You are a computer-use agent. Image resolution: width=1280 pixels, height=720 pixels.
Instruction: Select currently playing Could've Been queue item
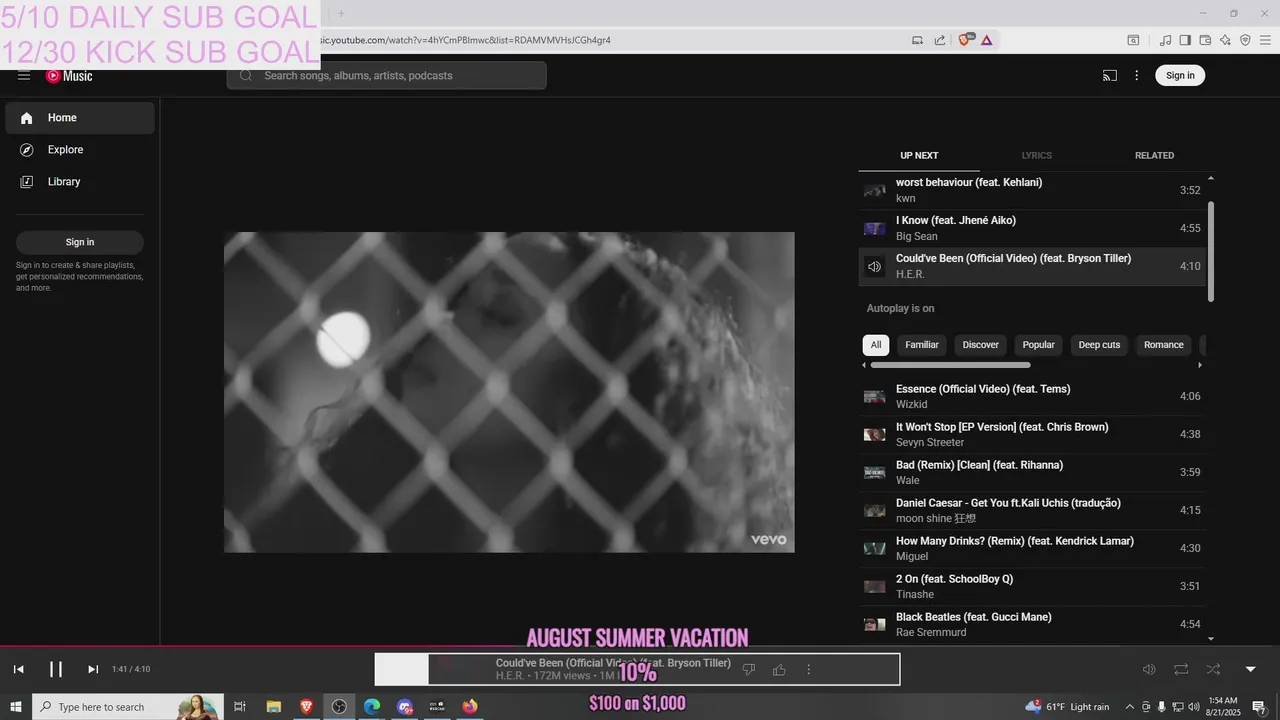click(1032, 266)
